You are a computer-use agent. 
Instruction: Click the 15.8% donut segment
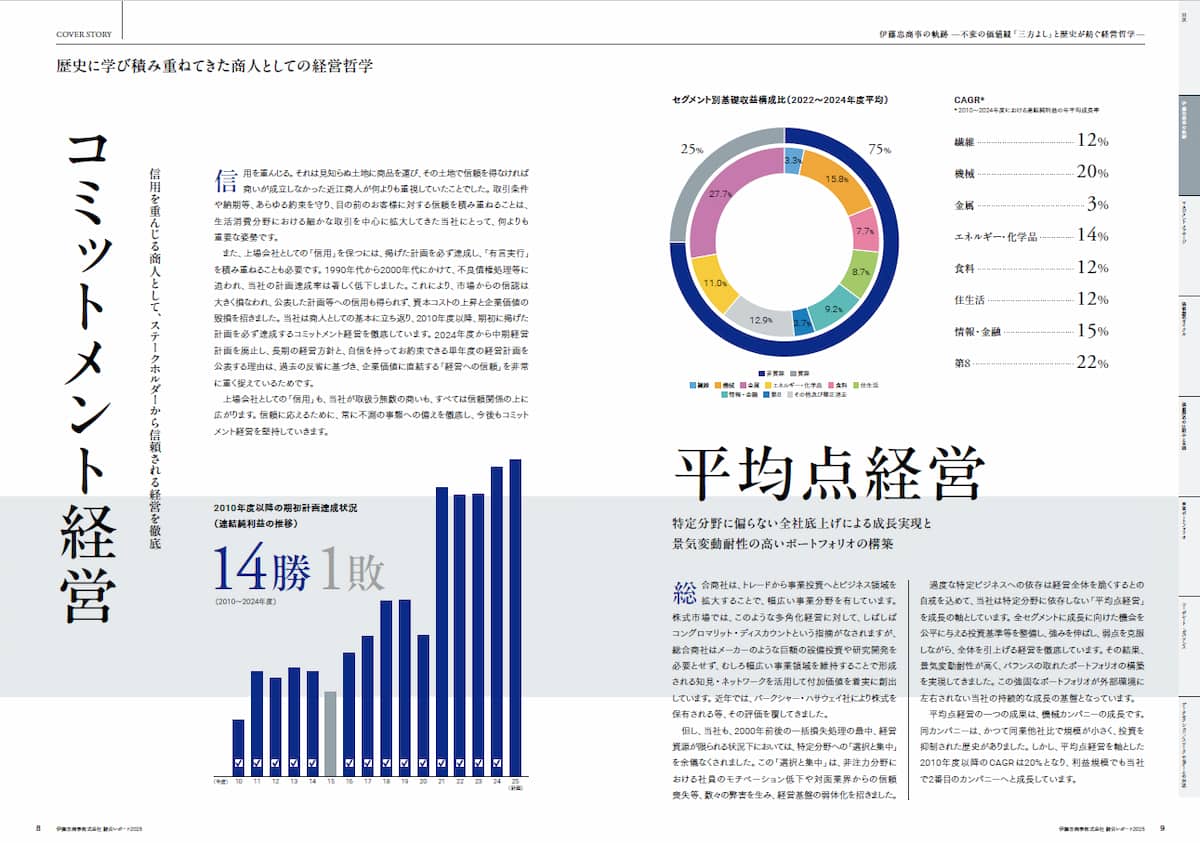837,179
